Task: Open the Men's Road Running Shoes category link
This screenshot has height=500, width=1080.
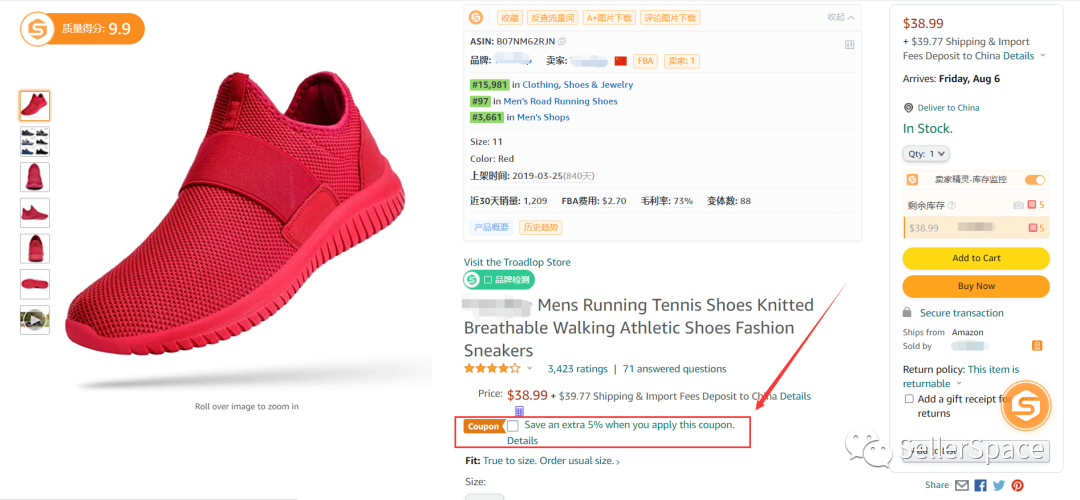Action: point(560,101)
